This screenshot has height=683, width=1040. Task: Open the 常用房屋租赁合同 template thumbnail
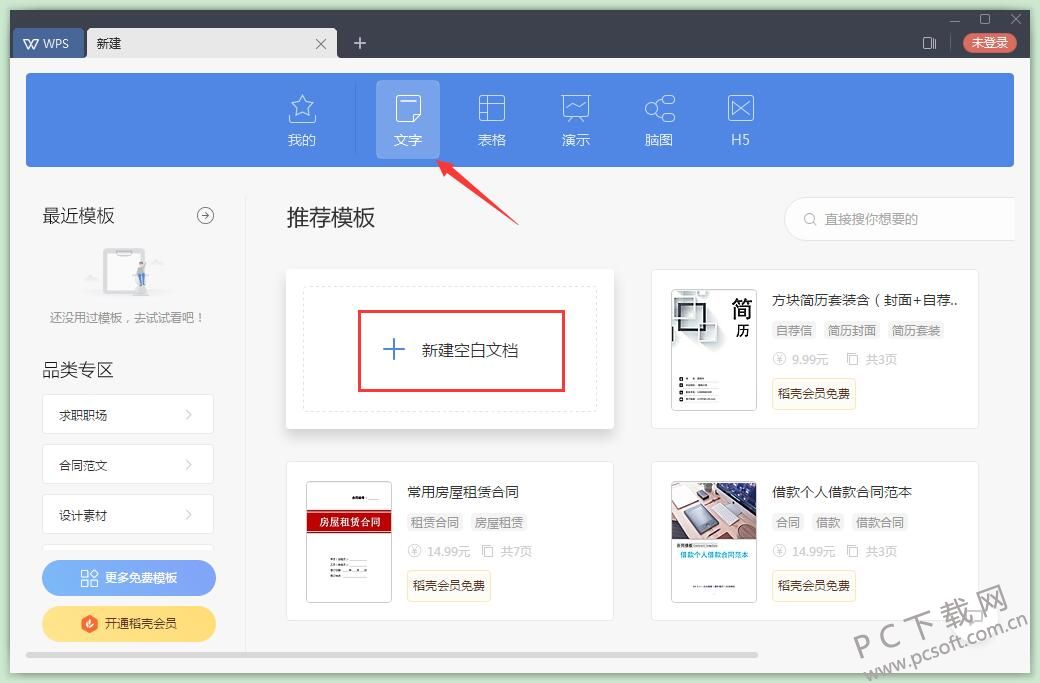click(x=348, y=541)
